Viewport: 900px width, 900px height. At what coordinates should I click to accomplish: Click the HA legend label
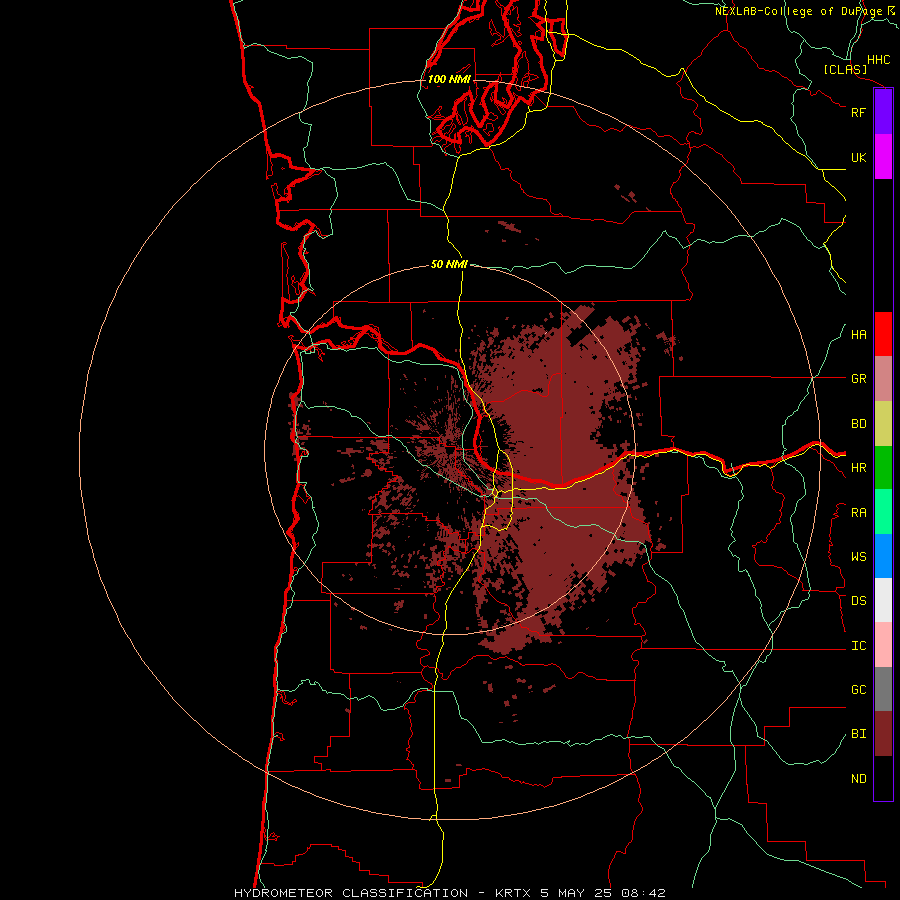[858, 335]
